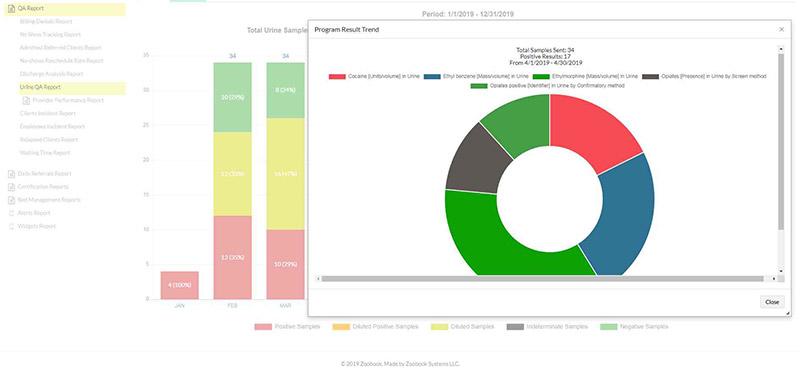
Task: Toggle Negative Samples legend item
Action: pyautogui.click(x=634, y=327)
